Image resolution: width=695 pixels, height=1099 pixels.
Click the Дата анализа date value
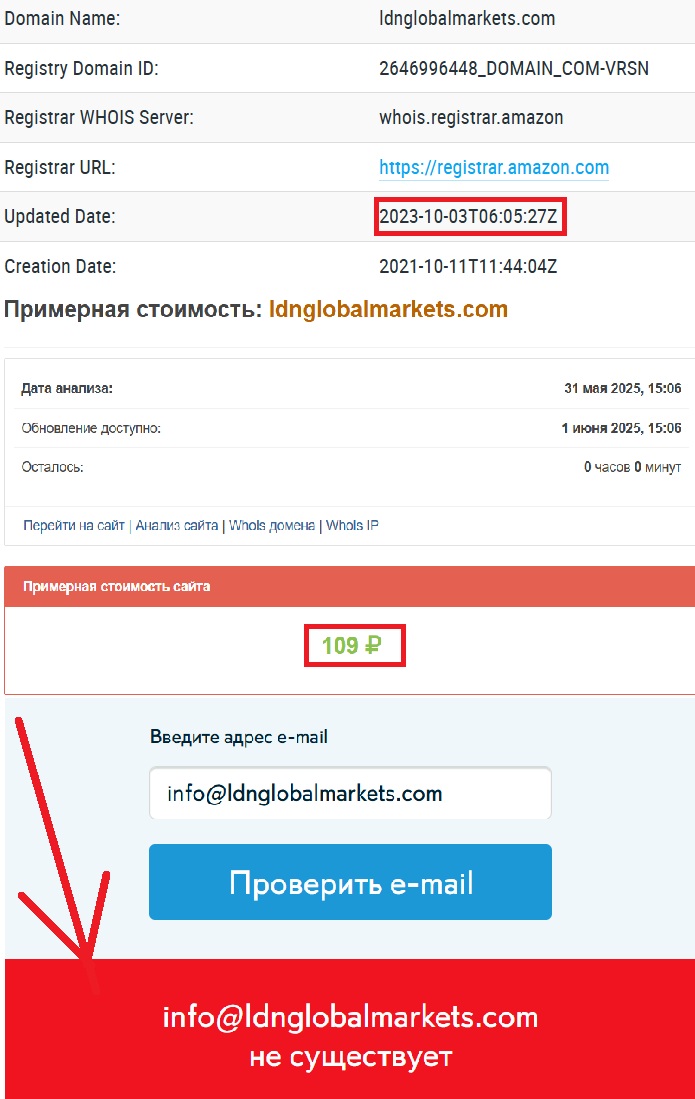pos(622,388)
